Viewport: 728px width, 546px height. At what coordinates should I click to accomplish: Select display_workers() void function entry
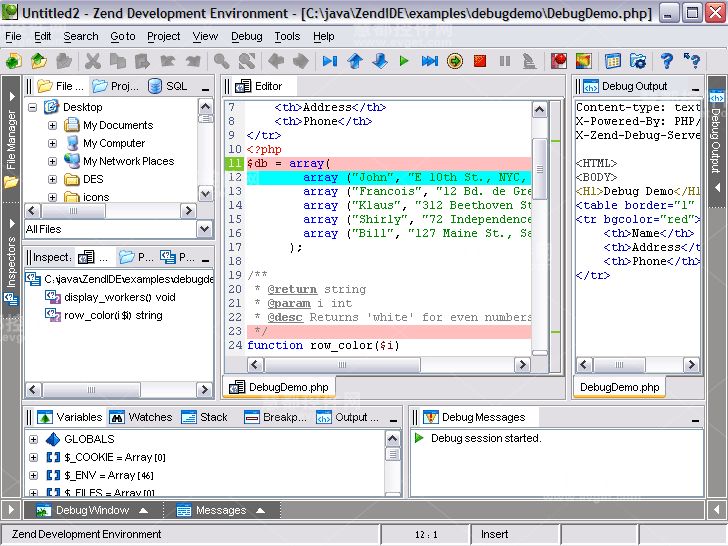pos(110,297)
